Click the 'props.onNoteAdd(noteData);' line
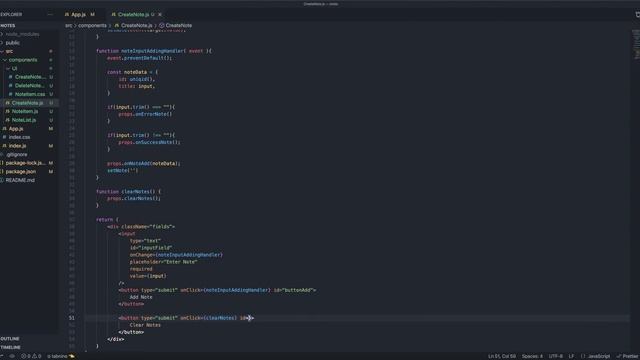The height and width of the screenshot is (360, 640). pos(144,163)
